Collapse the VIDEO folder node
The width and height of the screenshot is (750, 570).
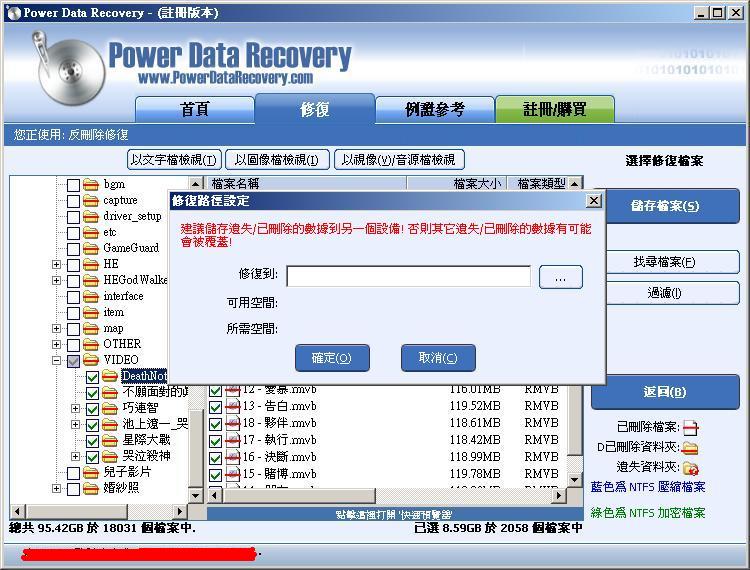point(56,361)
